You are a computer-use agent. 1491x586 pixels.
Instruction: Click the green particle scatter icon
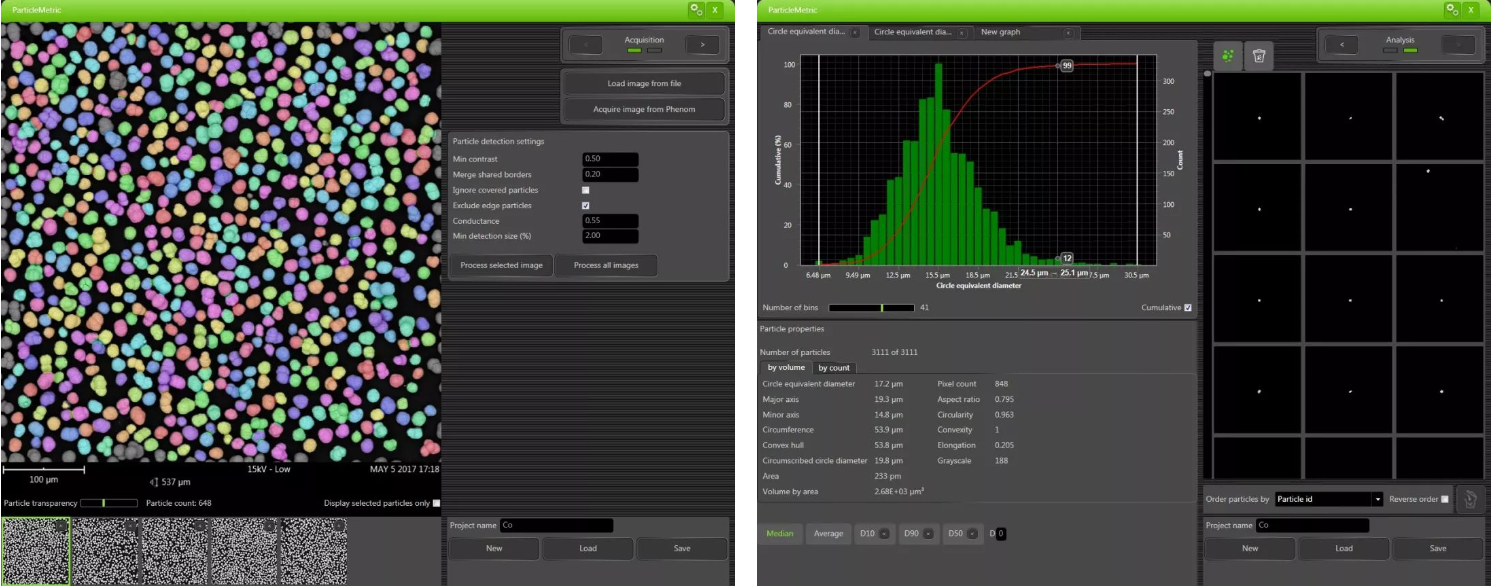pos(1228,56)
